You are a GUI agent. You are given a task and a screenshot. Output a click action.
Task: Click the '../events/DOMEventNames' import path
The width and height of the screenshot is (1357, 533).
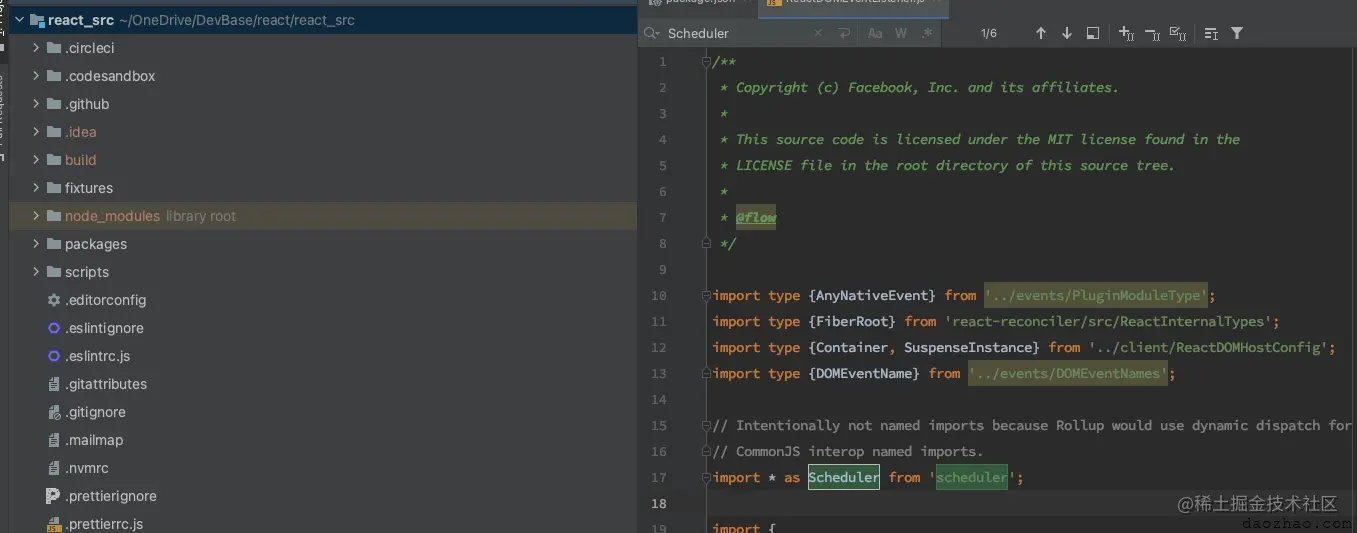[1068, 373]
